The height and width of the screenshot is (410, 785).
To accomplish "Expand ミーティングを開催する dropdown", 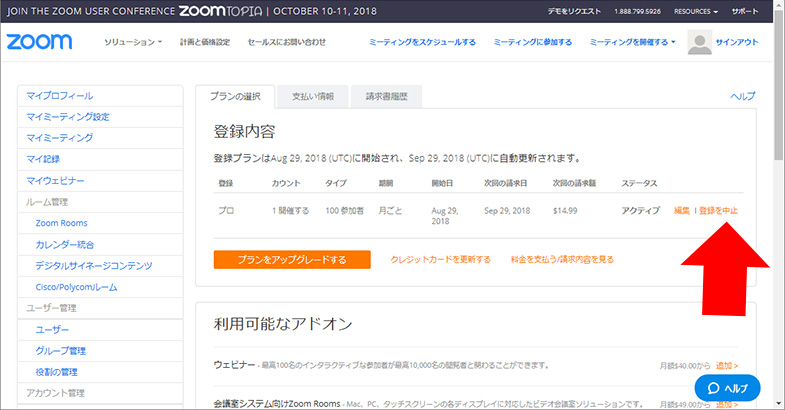I will point(632,43).
